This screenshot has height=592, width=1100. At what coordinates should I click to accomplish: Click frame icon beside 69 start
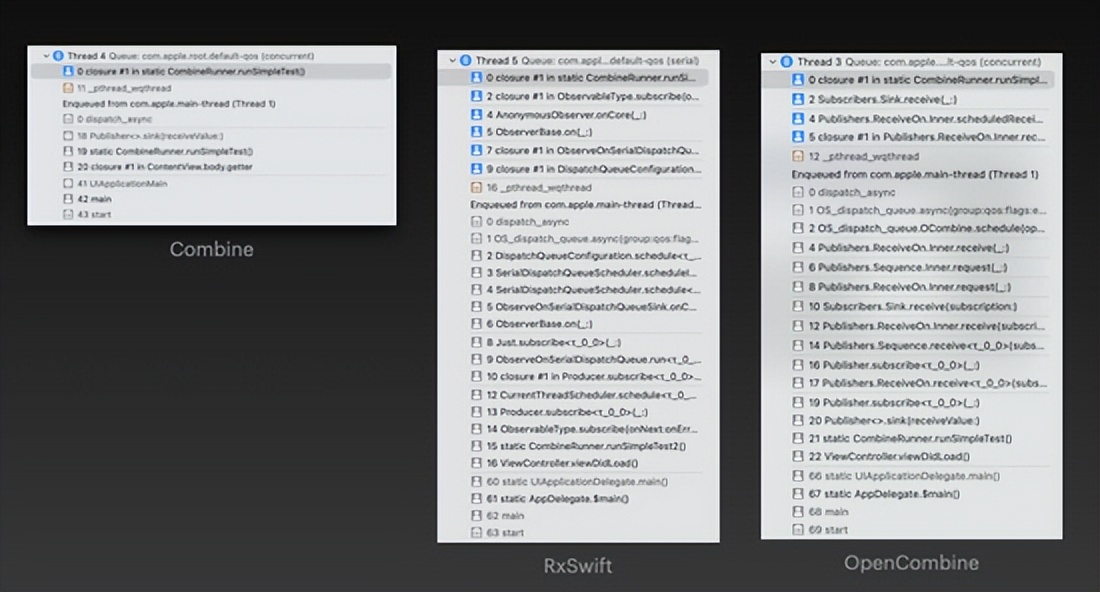pyautogui.click(x=798, y=530)
